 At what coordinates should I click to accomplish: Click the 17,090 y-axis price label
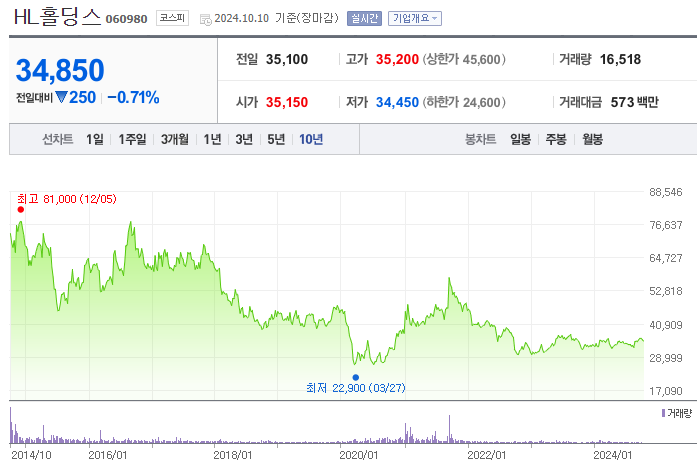pyautogui.click(x=665, y=391)
